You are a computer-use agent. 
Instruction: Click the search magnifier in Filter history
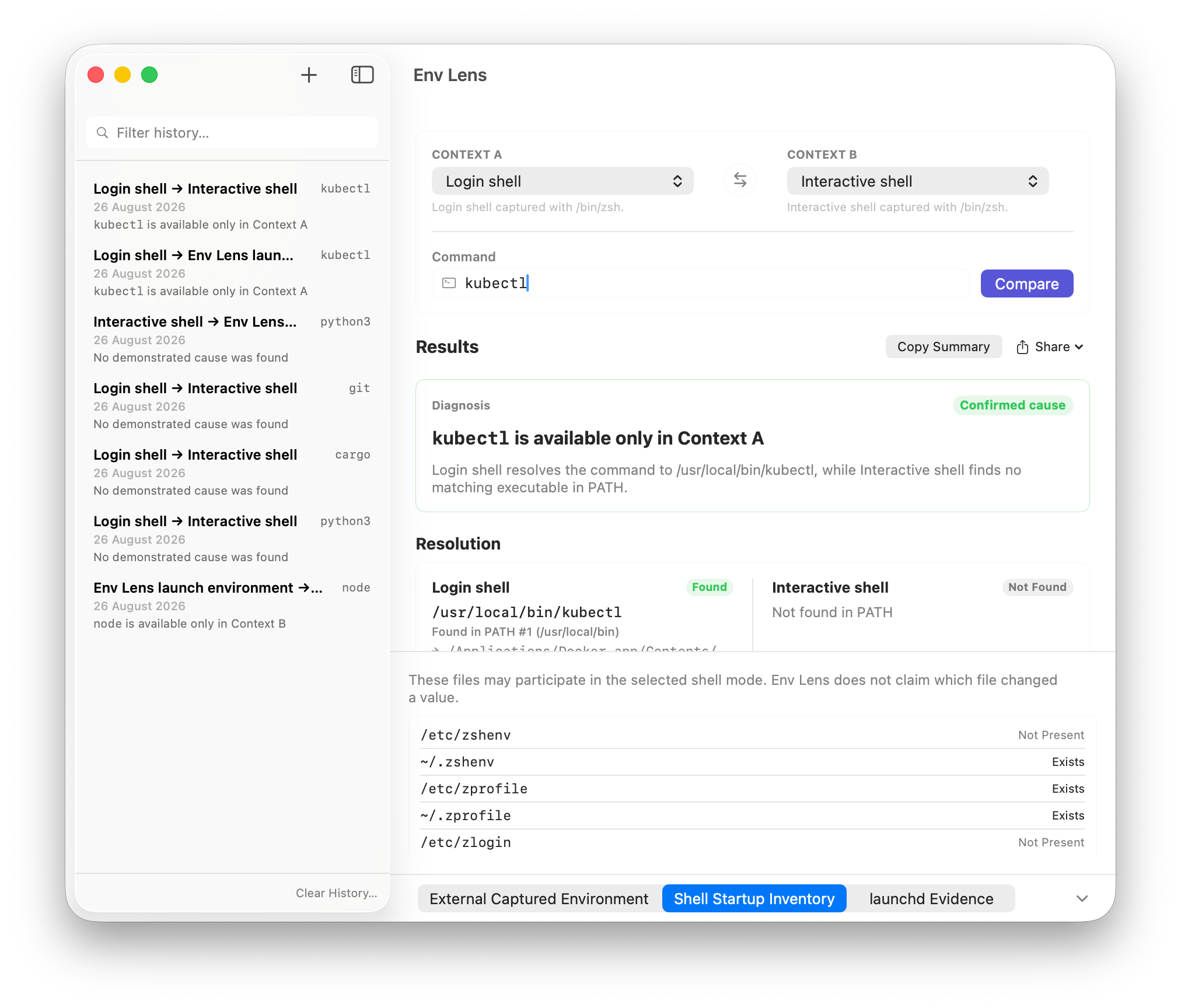(102, 132)
